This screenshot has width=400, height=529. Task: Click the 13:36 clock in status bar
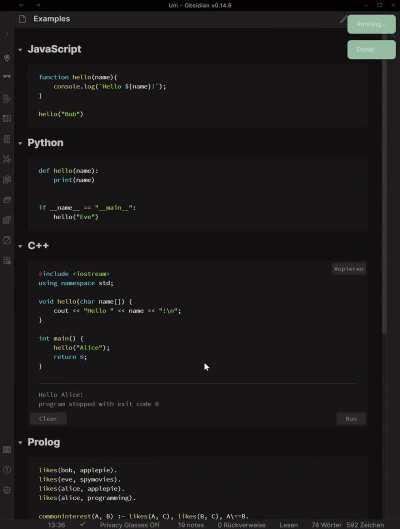click(56, 525)
